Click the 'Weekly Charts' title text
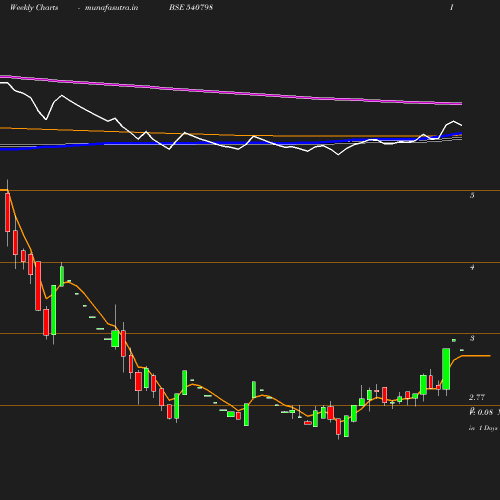 [x=34, y=8]
